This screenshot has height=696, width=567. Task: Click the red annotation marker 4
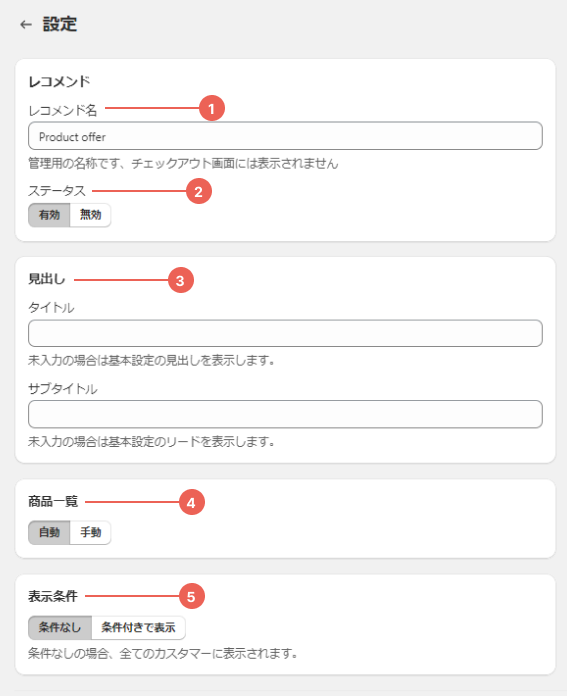coord(191,502)
